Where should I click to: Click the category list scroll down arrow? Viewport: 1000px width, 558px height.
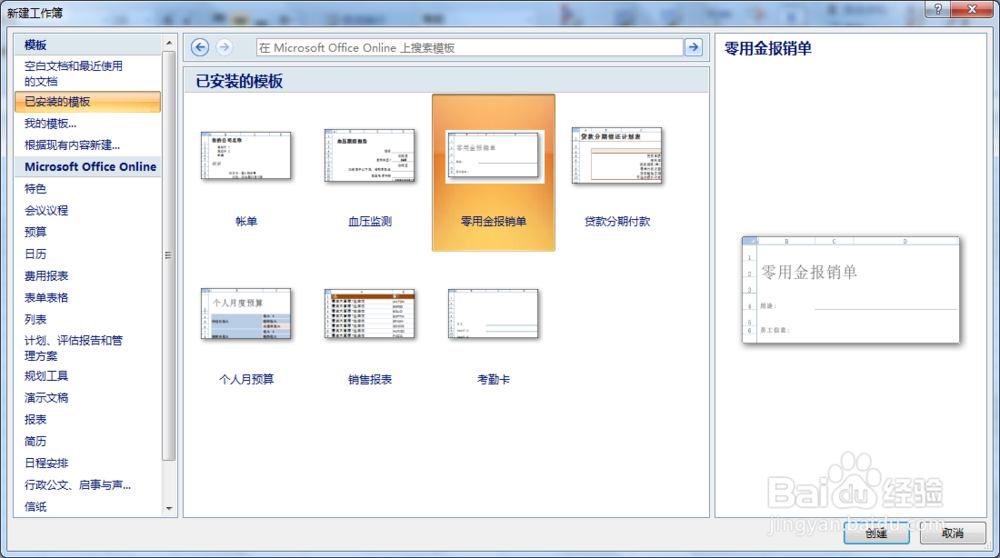[x=169, y=508]
